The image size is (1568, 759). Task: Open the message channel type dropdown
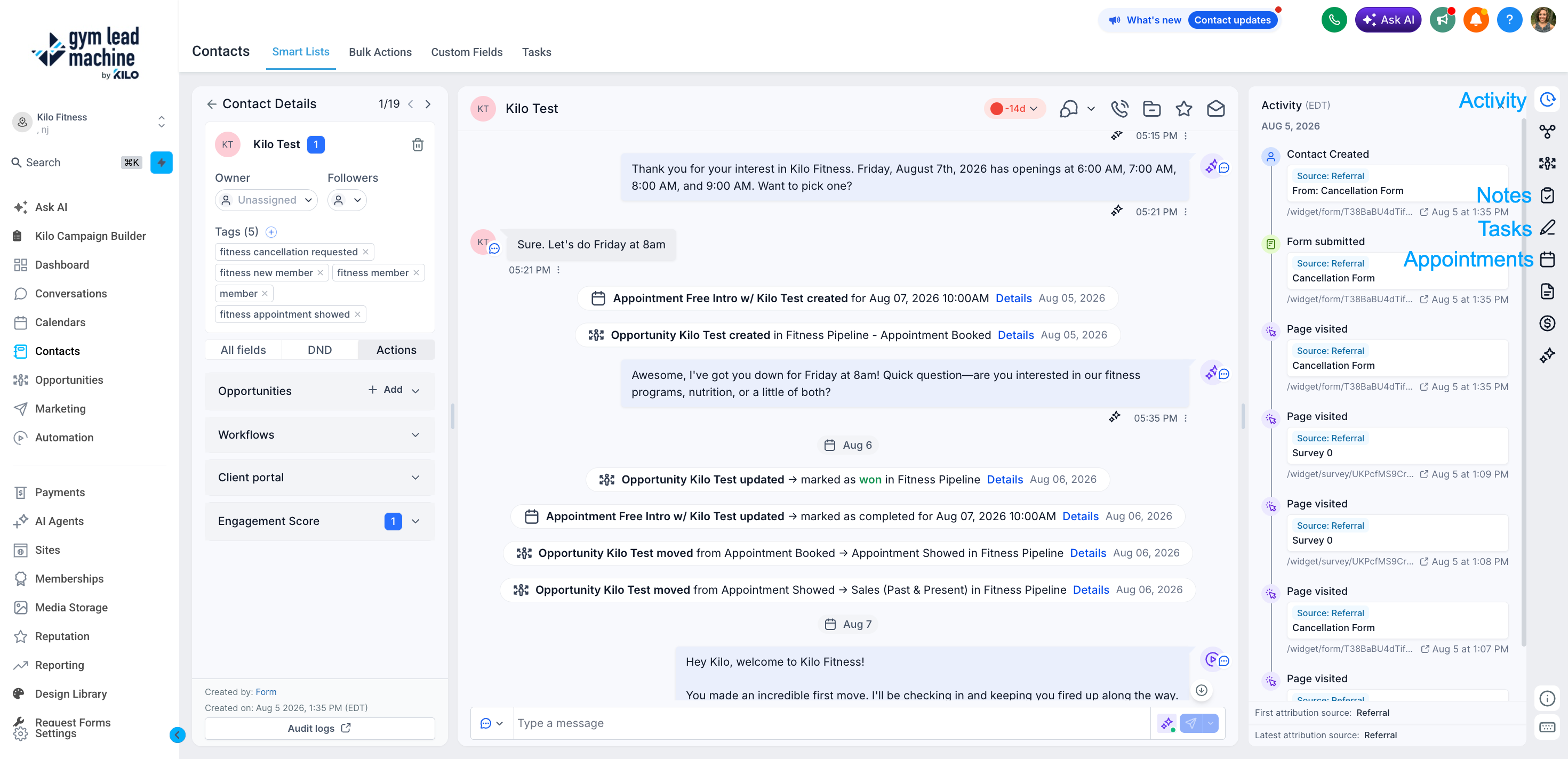(492, 723)
